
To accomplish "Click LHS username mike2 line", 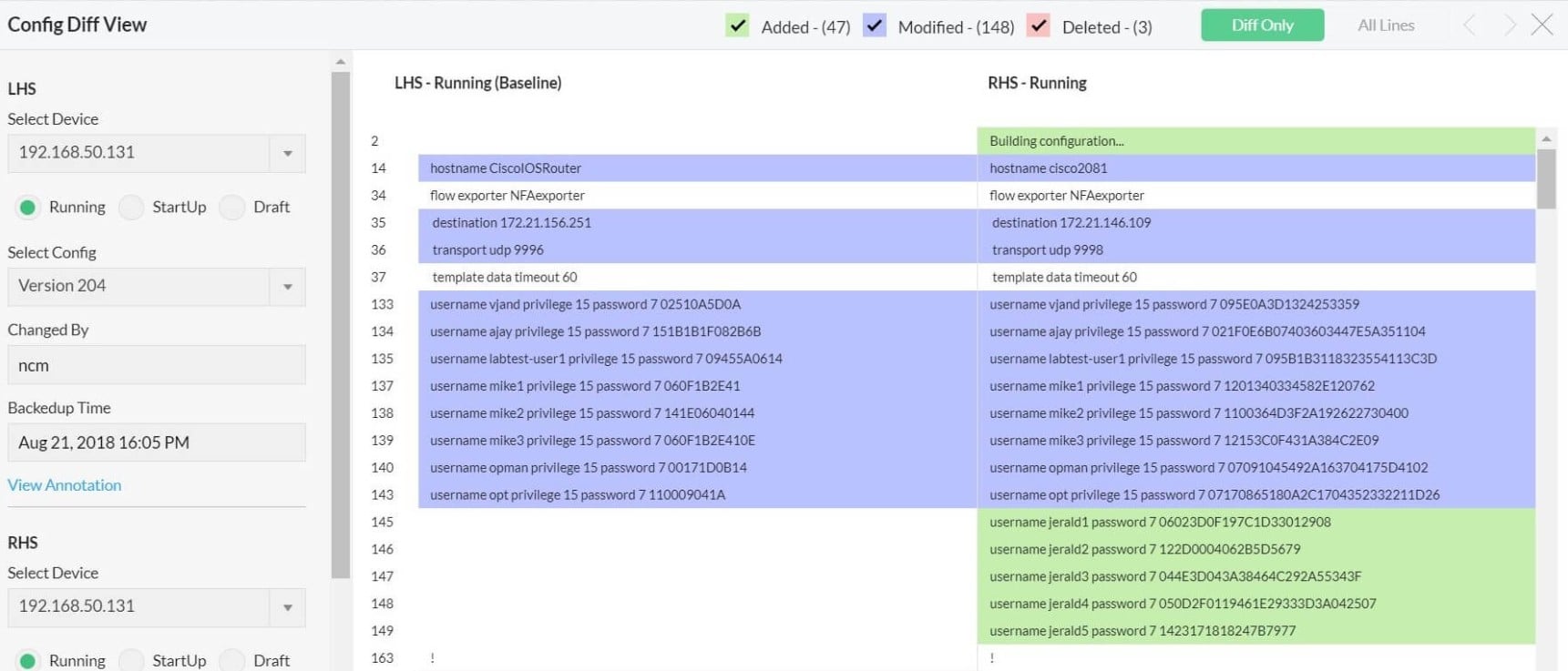I will point(698,413).
